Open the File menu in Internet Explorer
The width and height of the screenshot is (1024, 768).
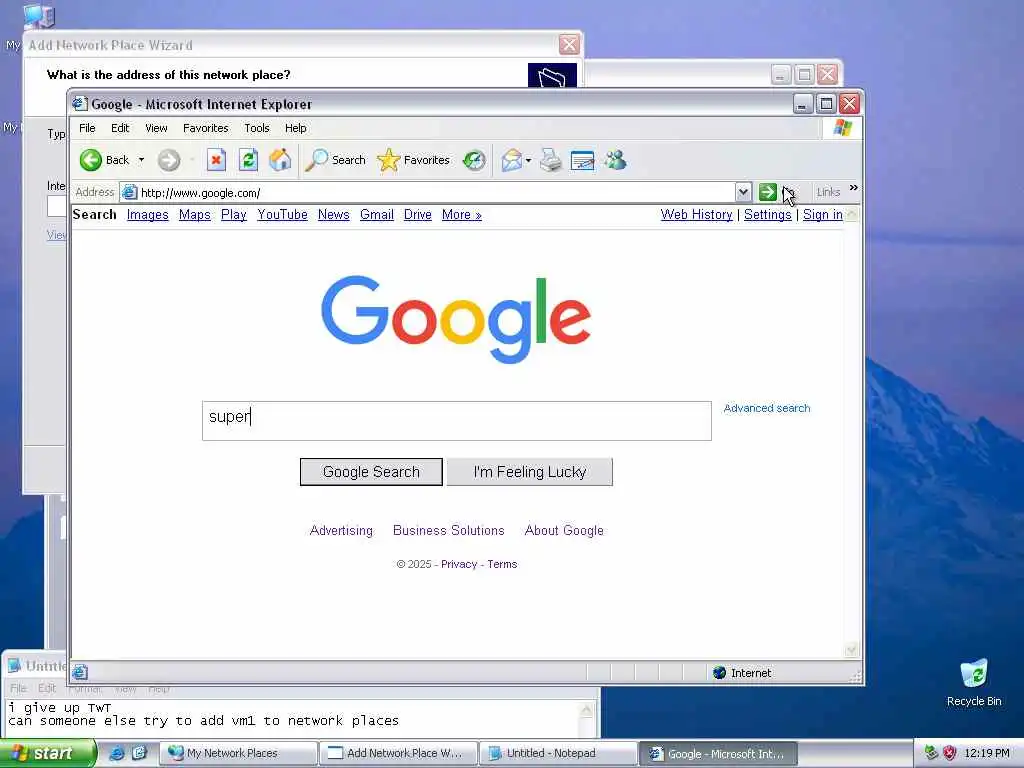click(87, 128)
